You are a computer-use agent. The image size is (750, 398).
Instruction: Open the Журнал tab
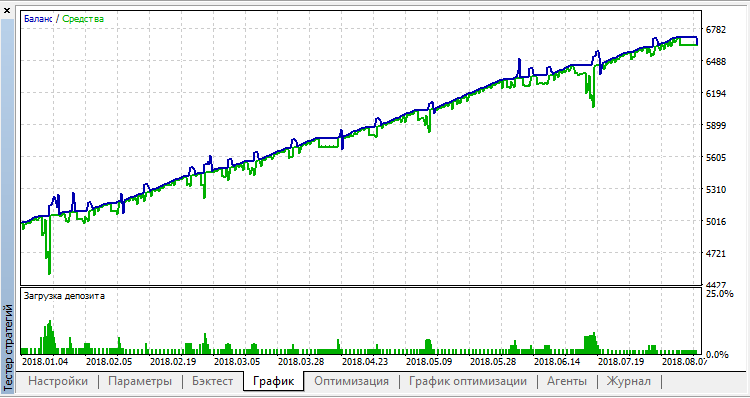(x=629, y=381)
